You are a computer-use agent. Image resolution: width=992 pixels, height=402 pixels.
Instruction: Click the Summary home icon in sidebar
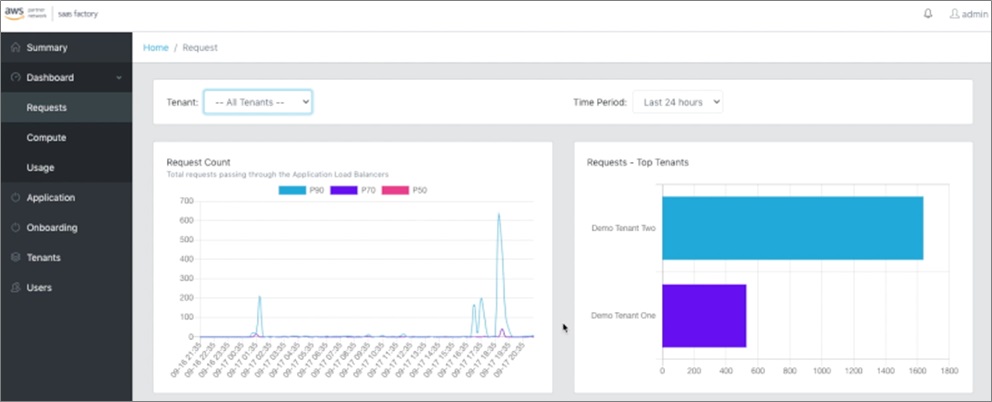[16, 47]
